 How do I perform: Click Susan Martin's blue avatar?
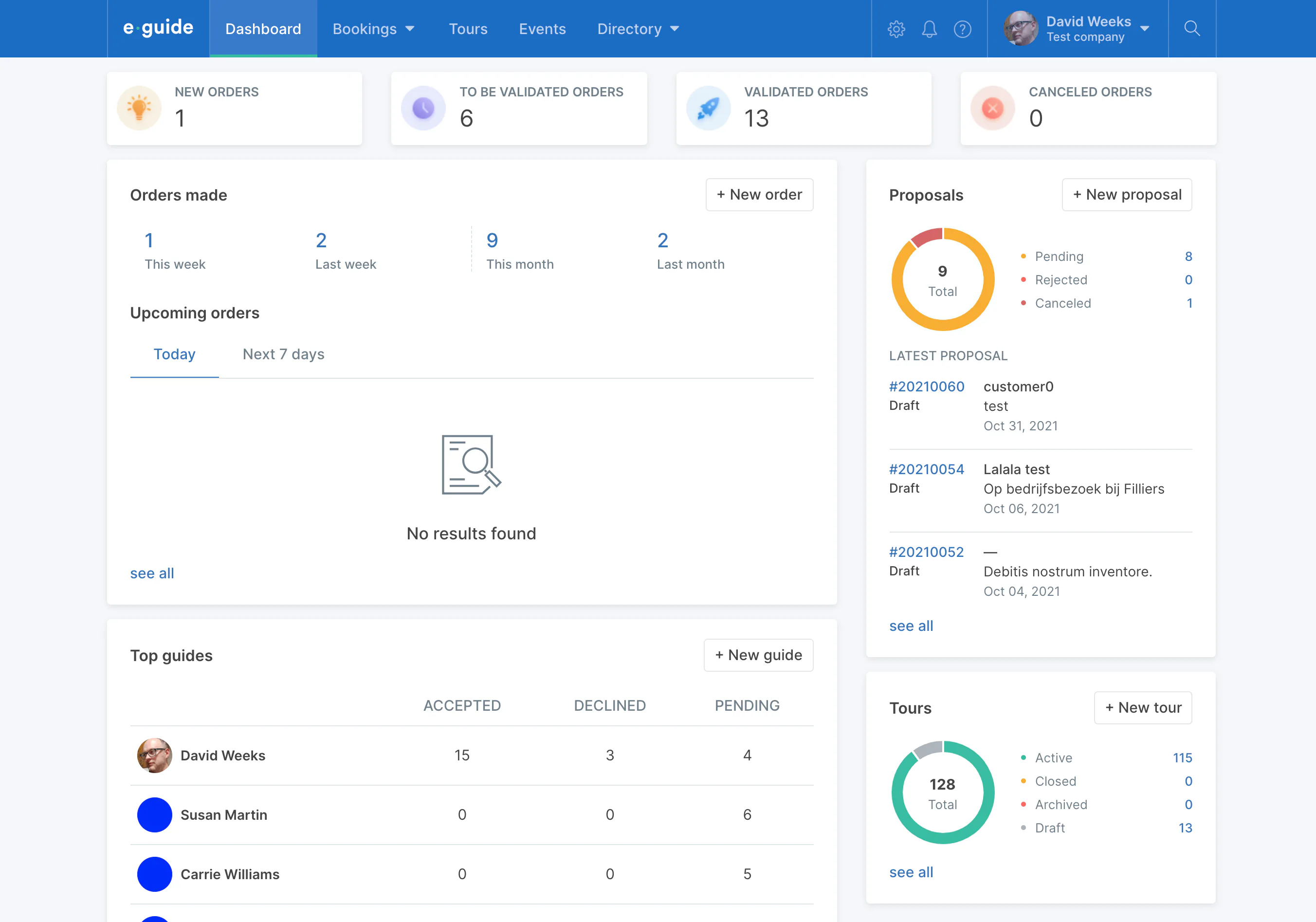coord(155,815)
